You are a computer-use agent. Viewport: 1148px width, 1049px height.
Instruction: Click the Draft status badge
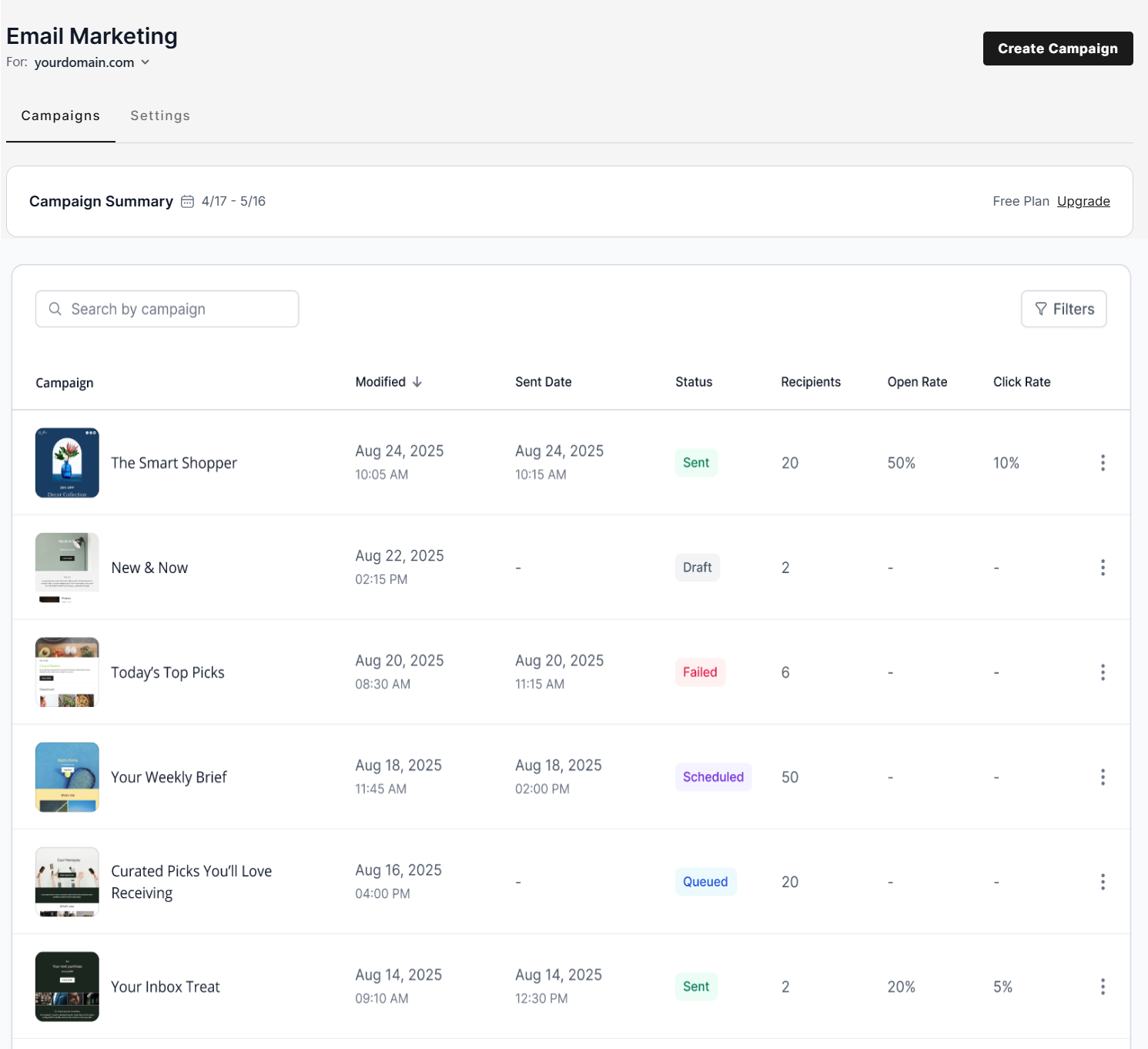[698, 568]
